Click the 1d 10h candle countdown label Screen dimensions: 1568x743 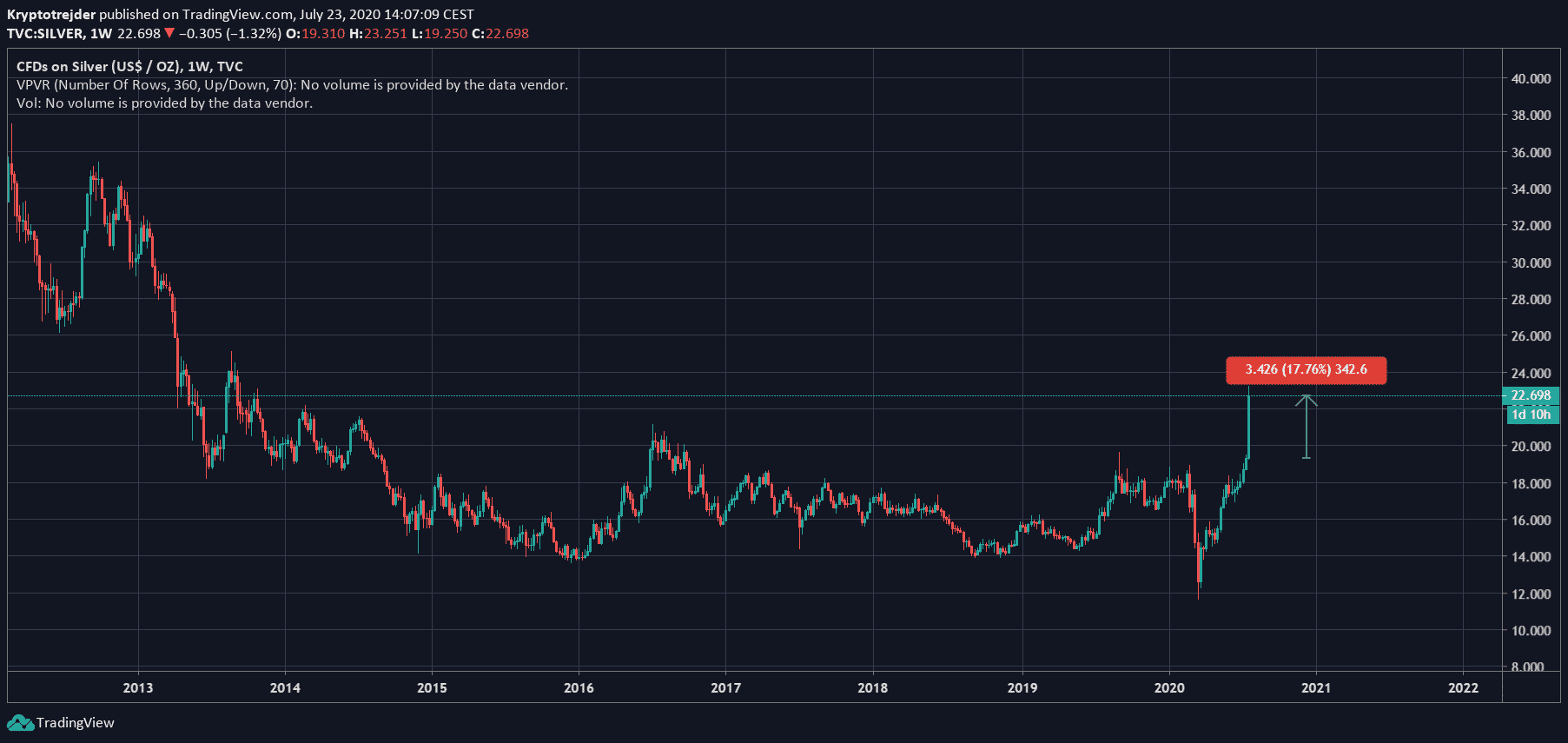(1530, 415)
